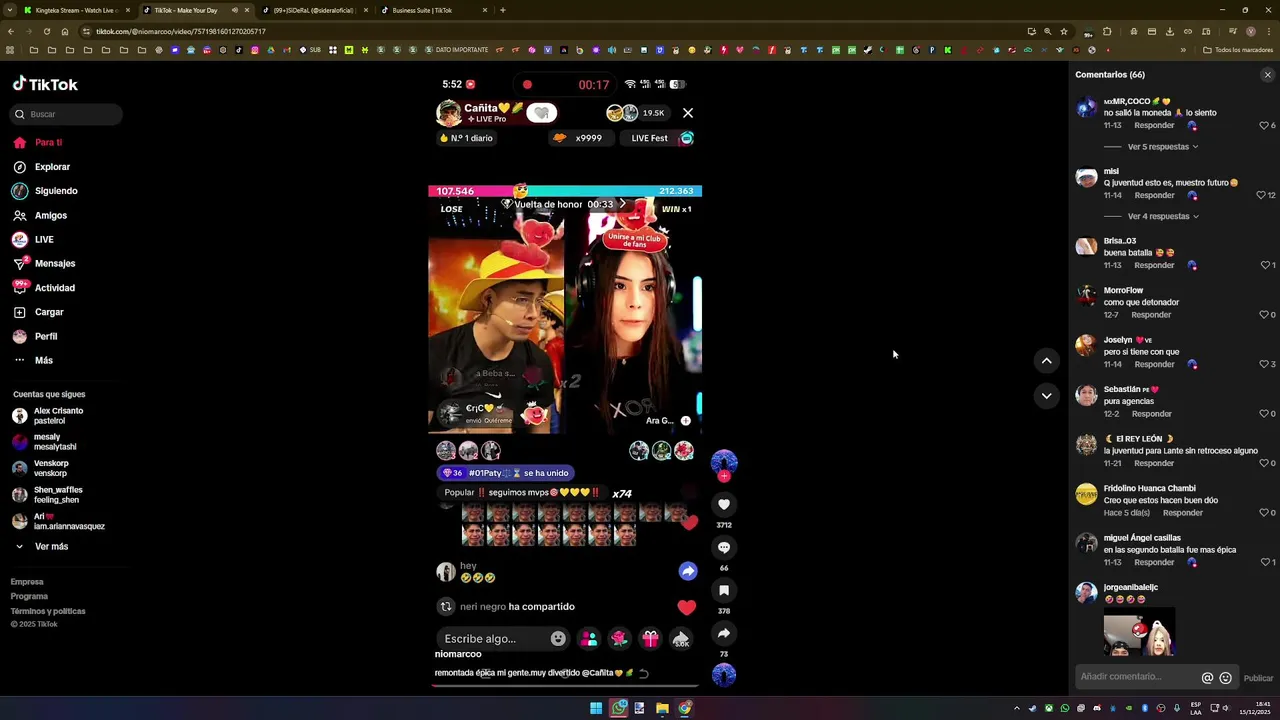The image size is (1280, 720).
Task: Like miguel Ángel casillas' comment
Action: [1264, 562]
